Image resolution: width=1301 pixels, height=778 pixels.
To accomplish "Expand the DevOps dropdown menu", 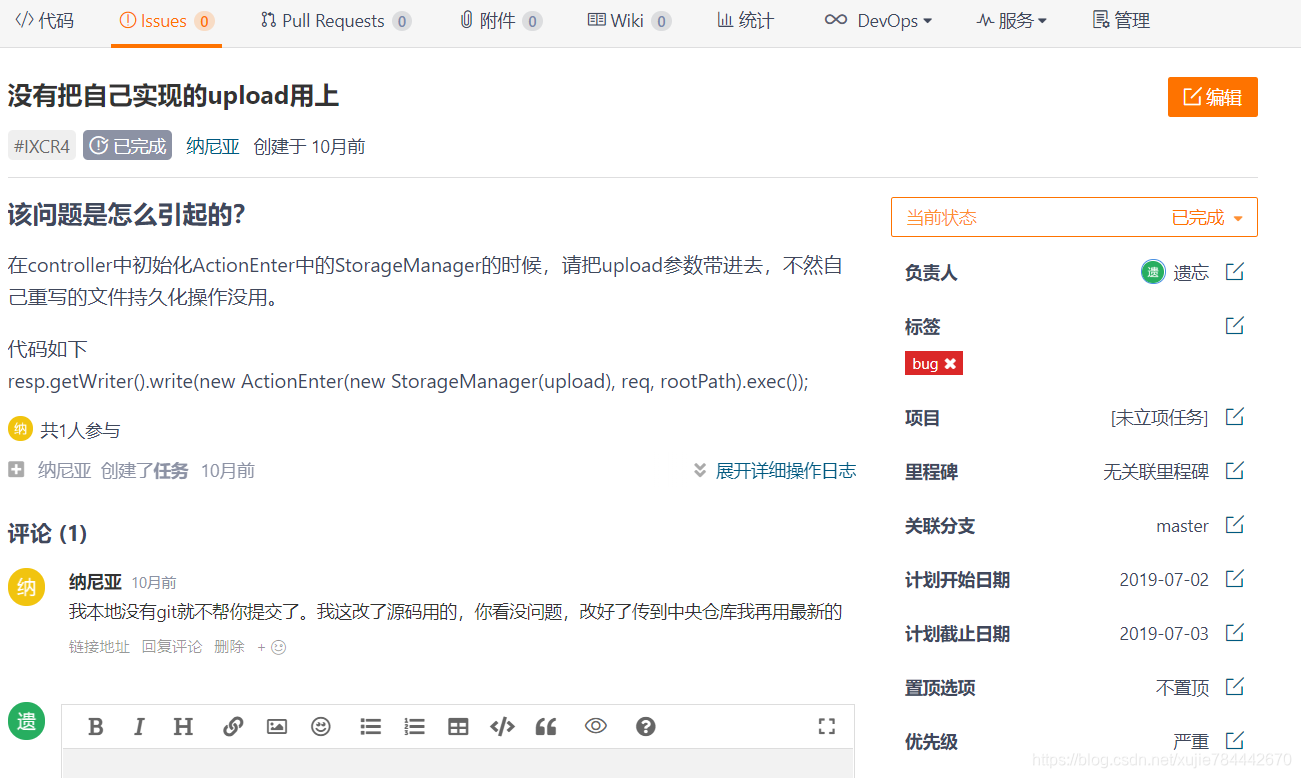I will click(878, 20).
